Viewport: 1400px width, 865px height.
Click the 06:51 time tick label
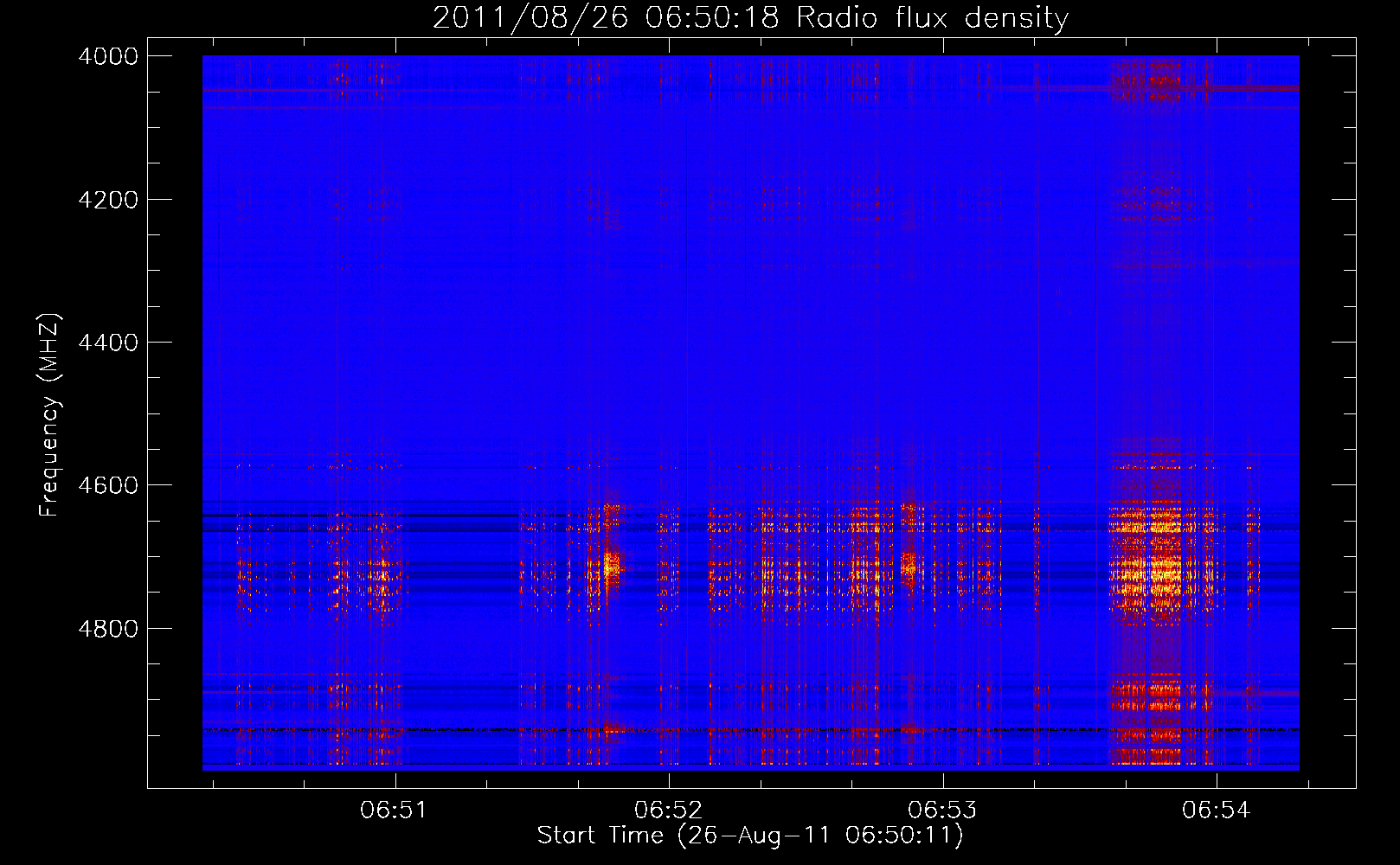395,811
